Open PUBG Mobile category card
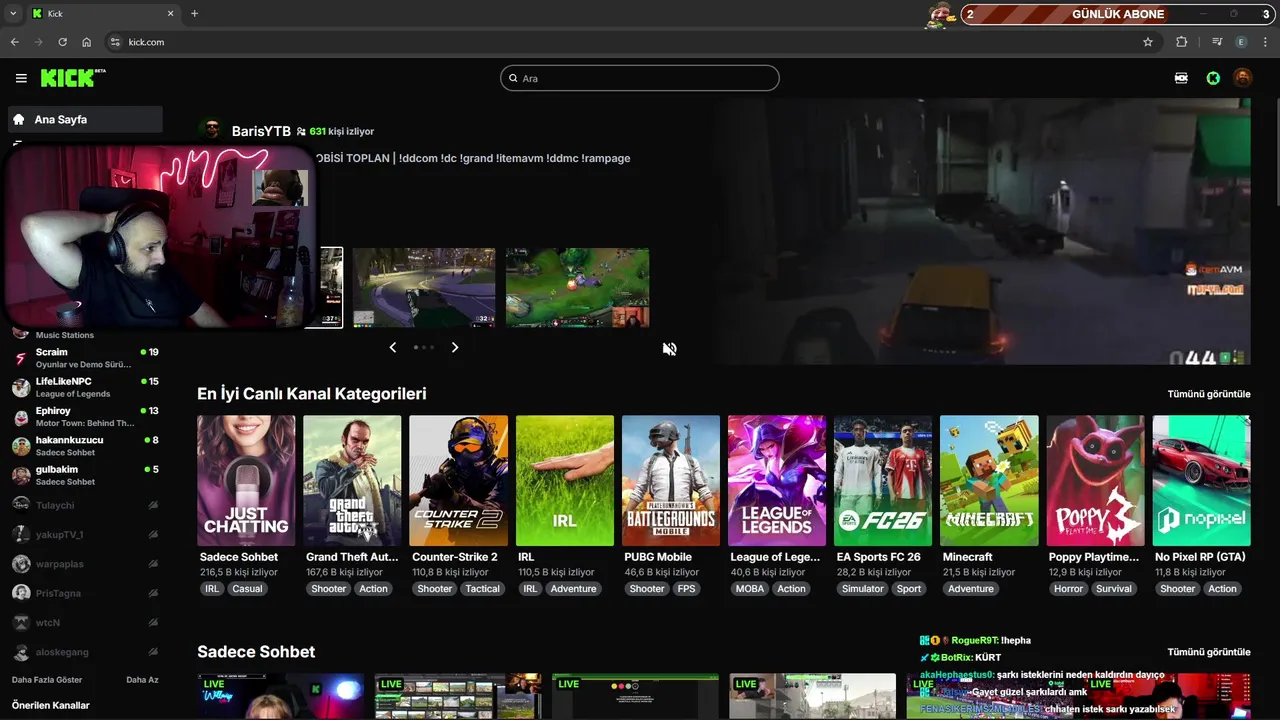The width and height of the screenshot is (1280, 720). click(670, 480)
